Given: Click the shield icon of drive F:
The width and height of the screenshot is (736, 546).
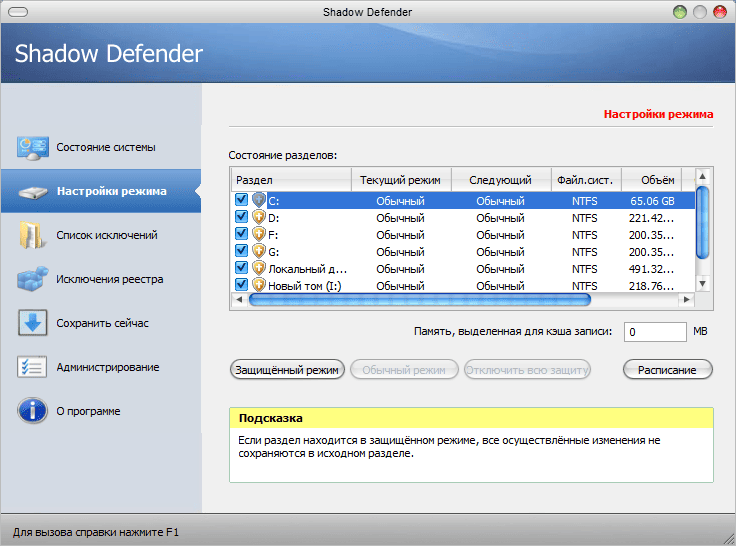Looking at the screenshot, I should [259, 234].
